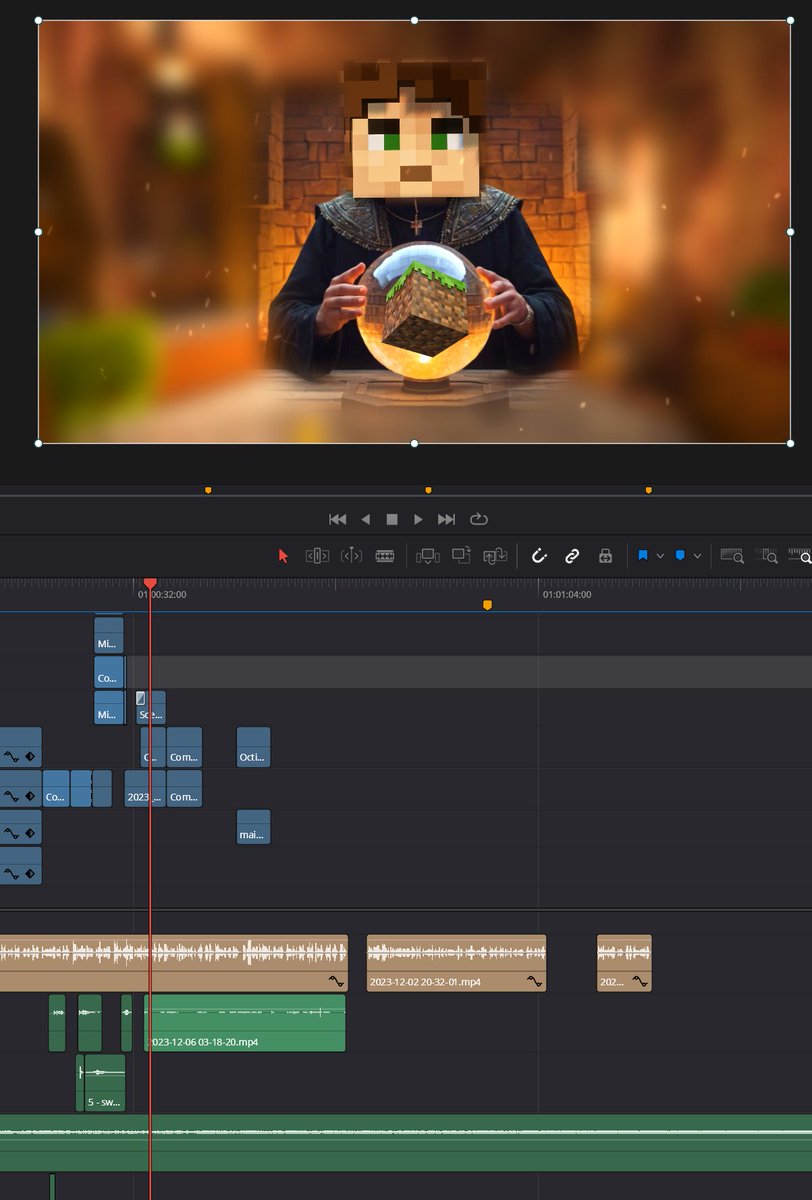Click transition icon on "Sce..." clip
812x1200 pixels.
coord(141,697)
